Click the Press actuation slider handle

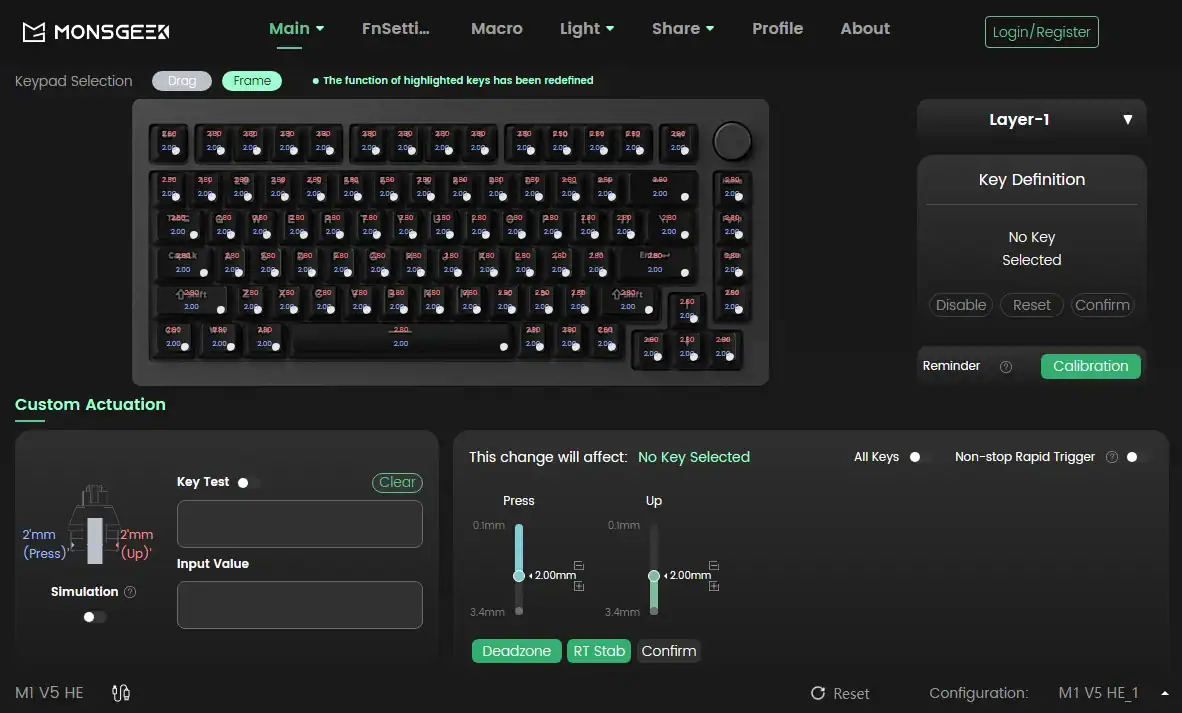tap(518, 576)
